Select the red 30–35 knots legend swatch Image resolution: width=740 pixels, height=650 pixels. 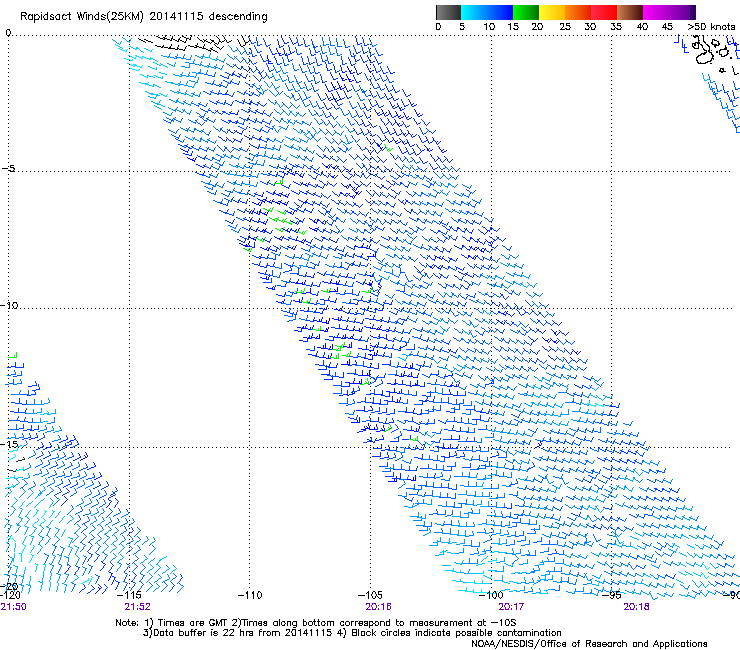point(604,12)
